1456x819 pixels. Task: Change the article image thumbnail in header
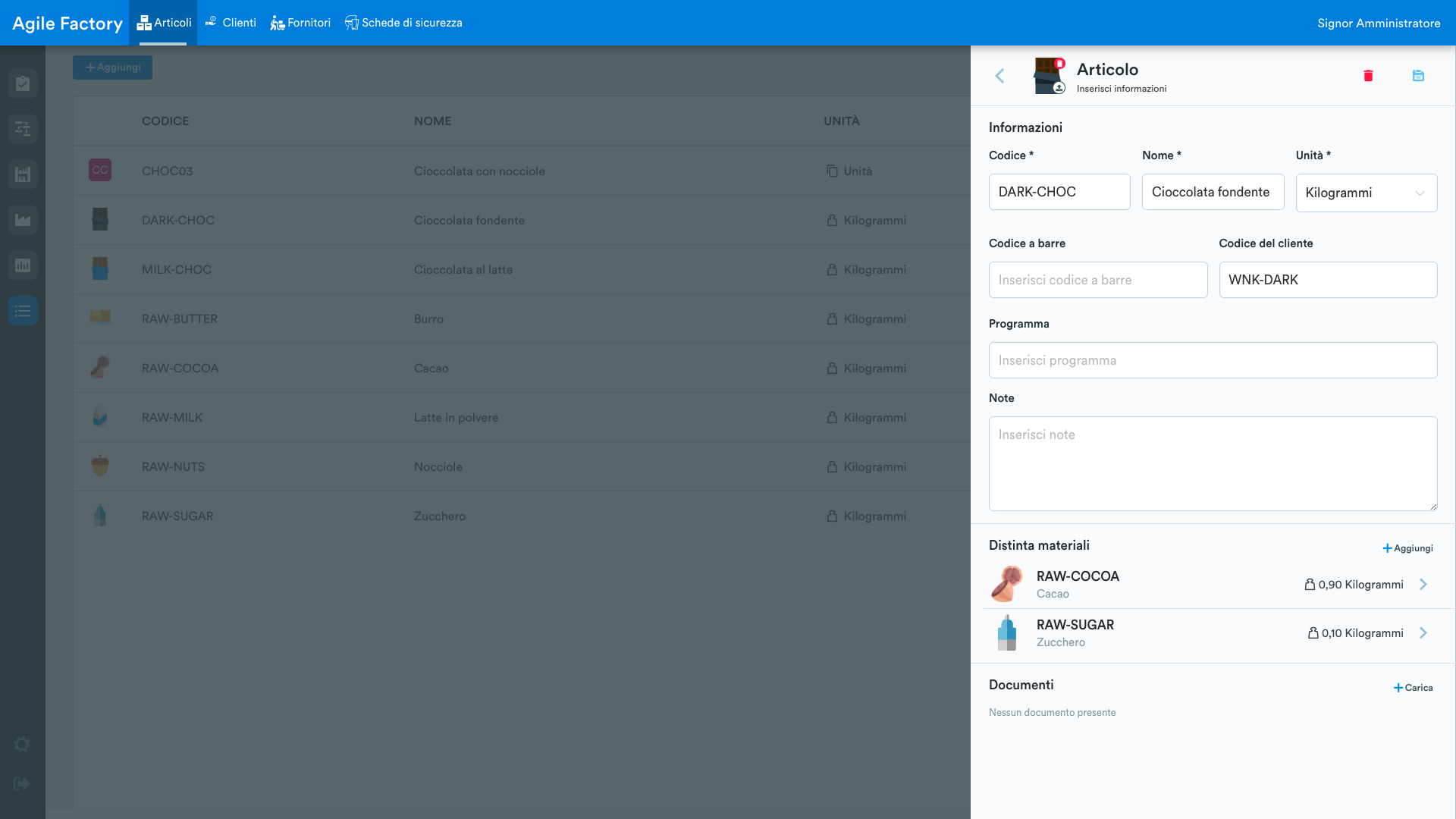1050,76
